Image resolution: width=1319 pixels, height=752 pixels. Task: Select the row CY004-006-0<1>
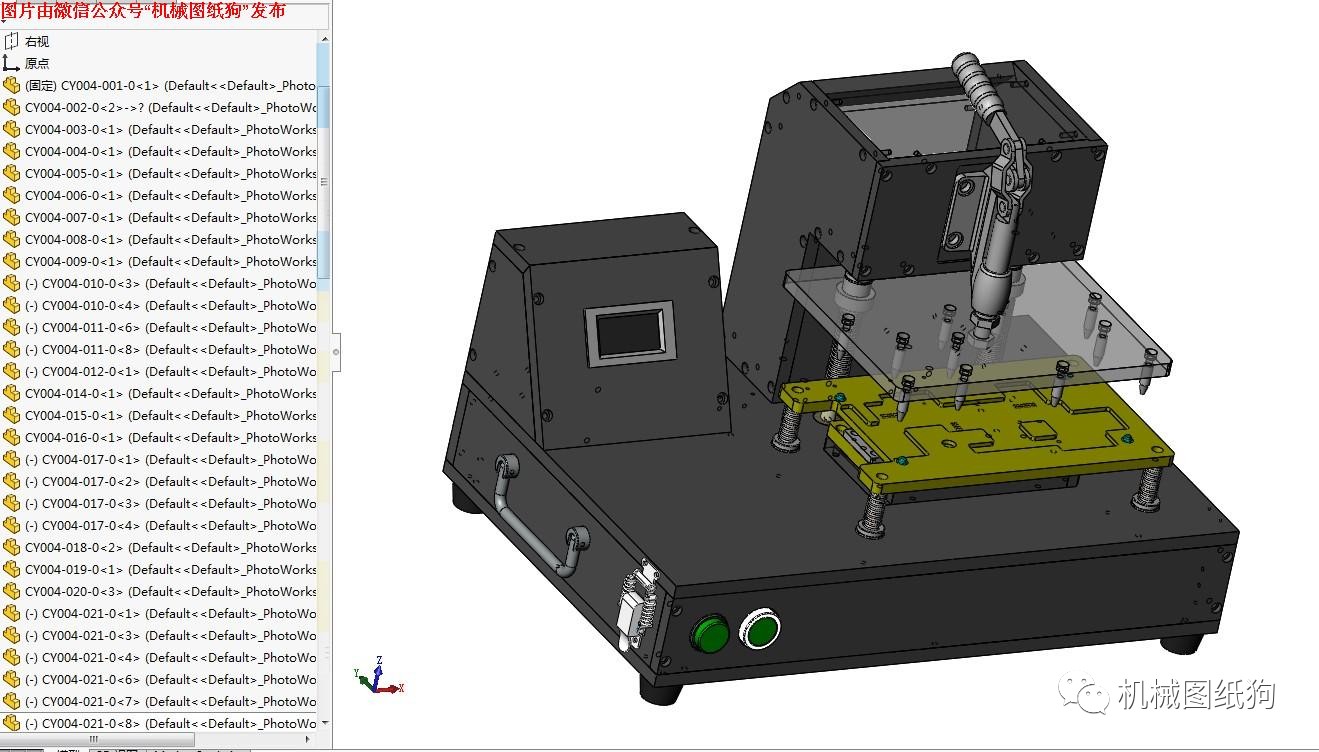[159, 195]
